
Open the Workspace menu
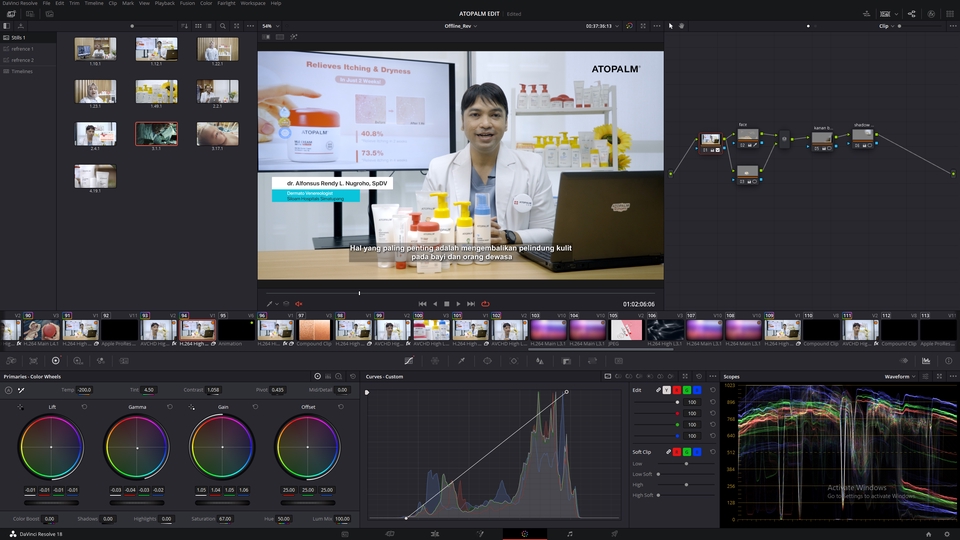click(253, 3)
